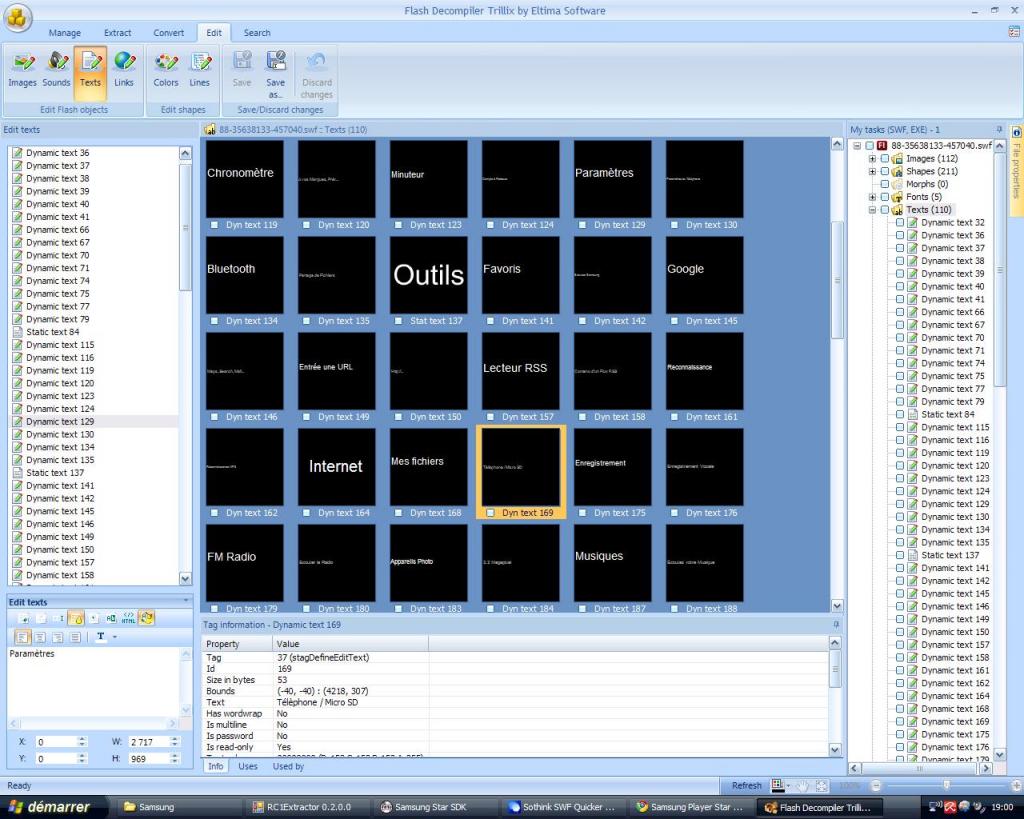Screen dimensions: 1024x819
Task: Switch to the Uses tab
Action: pyautogui.click(x=248, y=766)
